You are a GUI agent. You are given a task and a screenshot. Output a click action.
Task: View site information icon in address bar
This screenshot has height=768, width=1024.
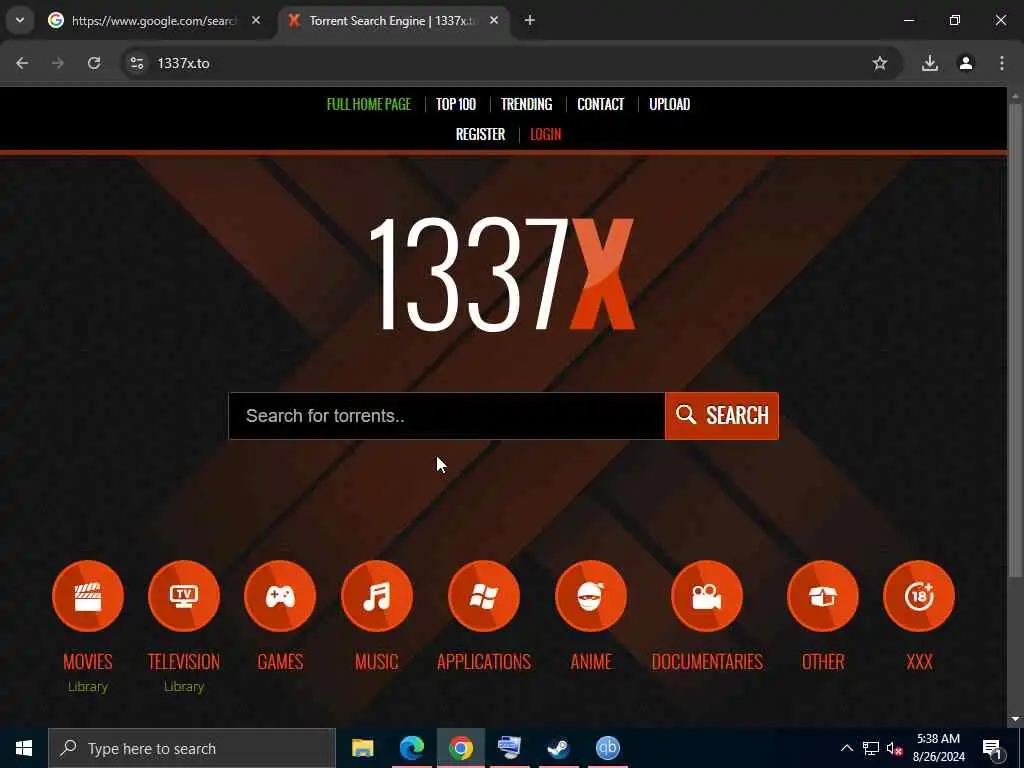tap(136, 63)
